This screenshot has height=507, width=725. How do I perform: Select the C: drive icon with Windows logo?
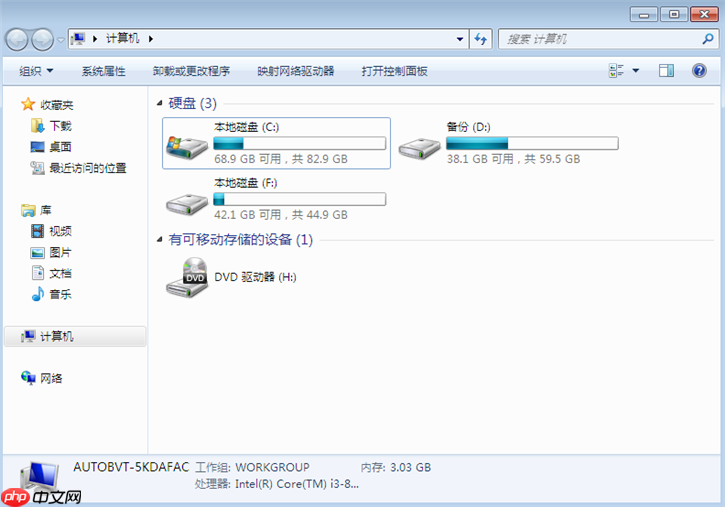[x=187, y=147]
